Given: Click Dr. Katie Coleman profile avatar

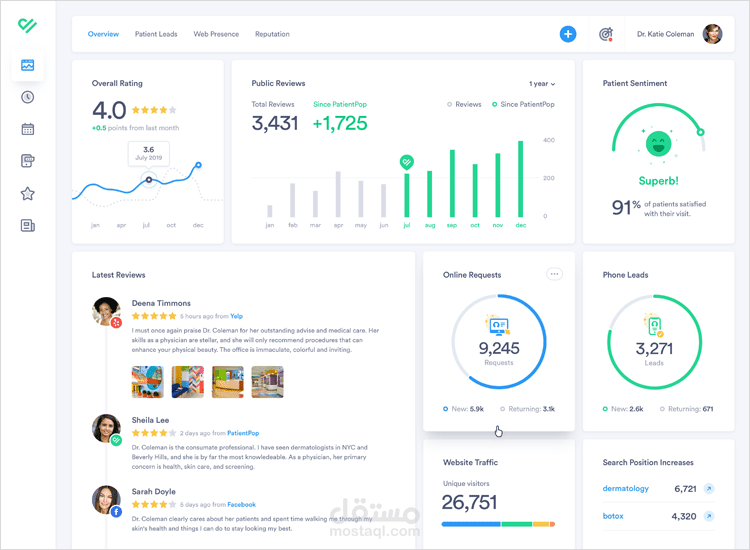Looking at the screenshot, I should [x=712, y=34].
